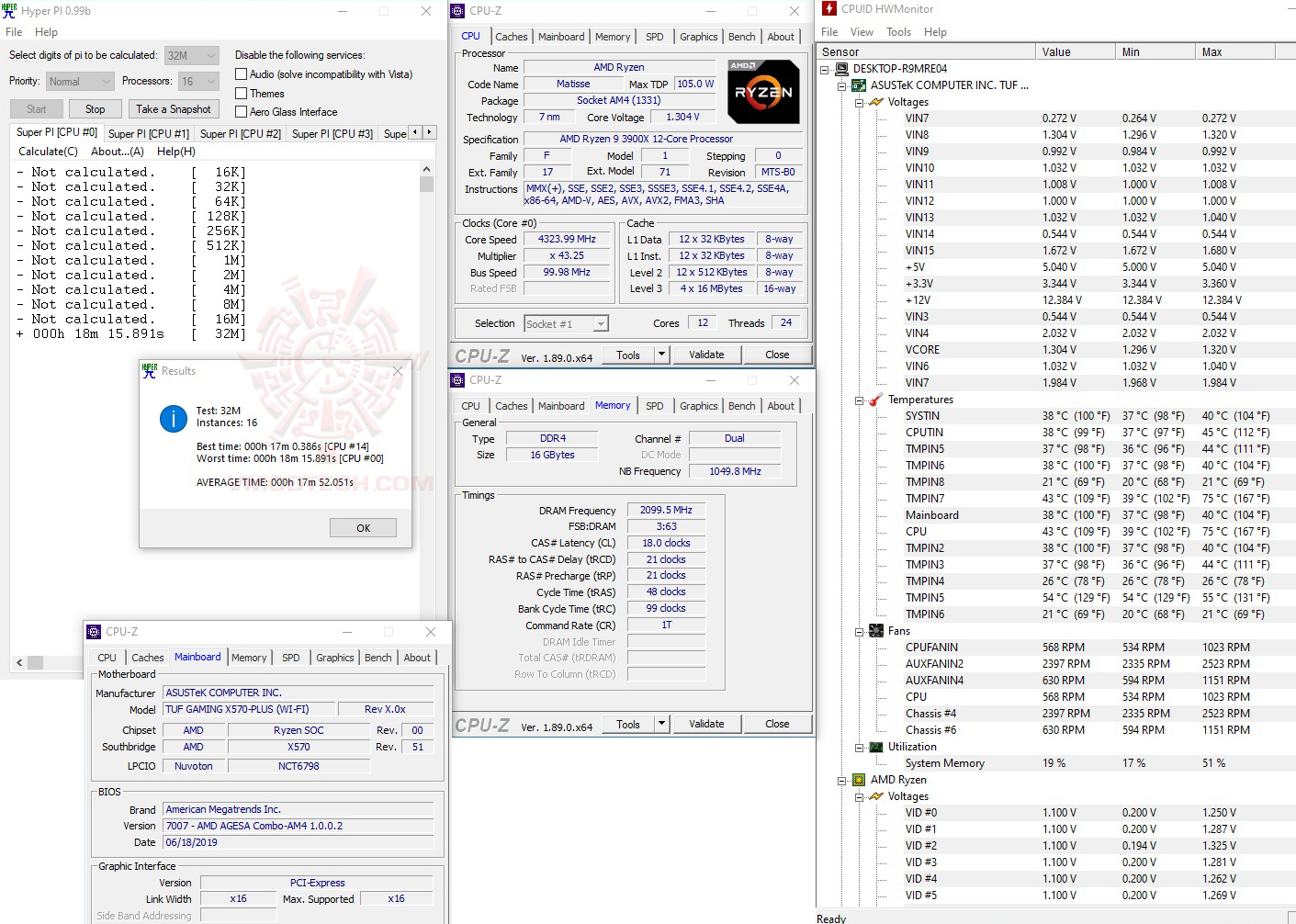Click the Sensor column header
The width and height of the screenshot is (1296, 924).
(926, 52)
